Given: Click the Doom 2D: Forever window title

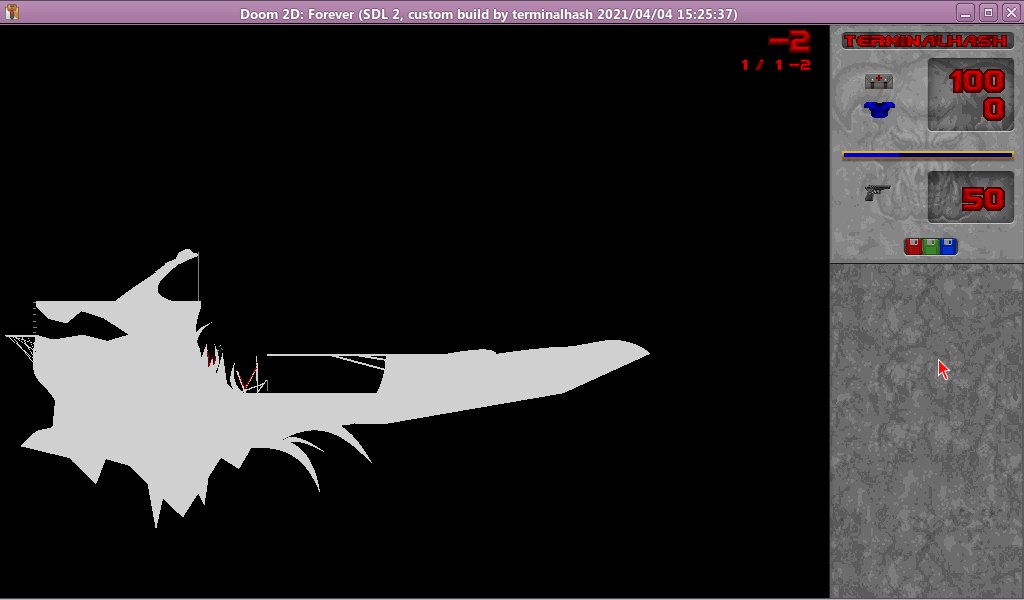Looking at the screenshot, I should click(x=488, y=14).
